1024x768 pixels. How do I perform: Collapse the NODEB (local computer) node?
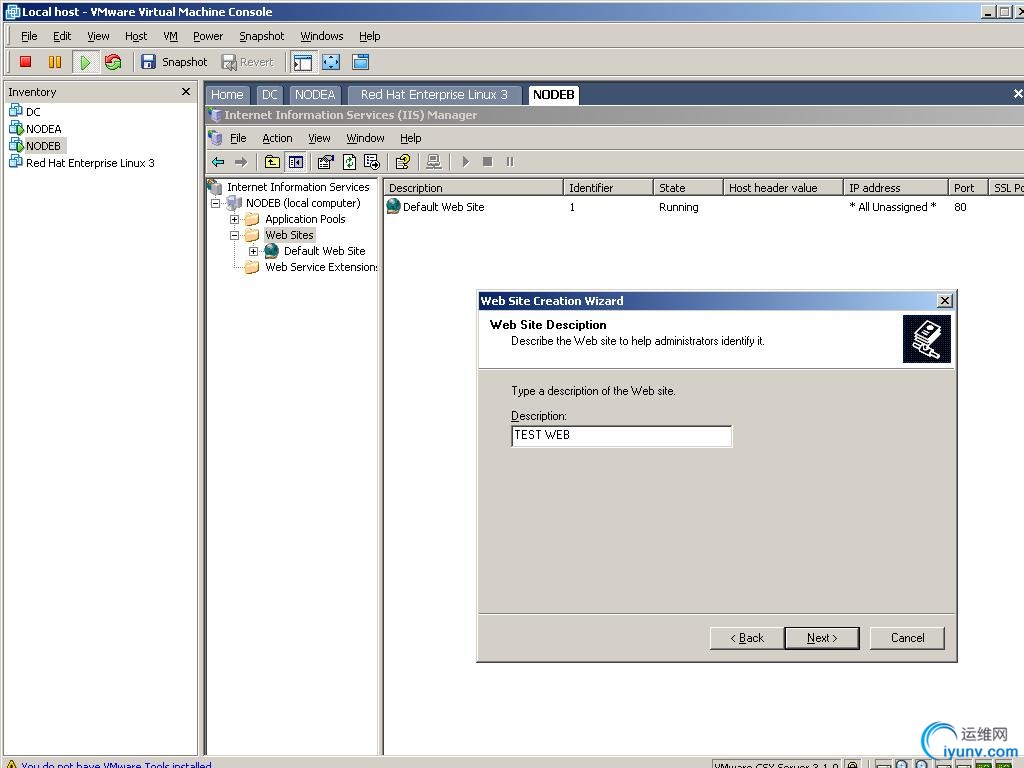216,203
